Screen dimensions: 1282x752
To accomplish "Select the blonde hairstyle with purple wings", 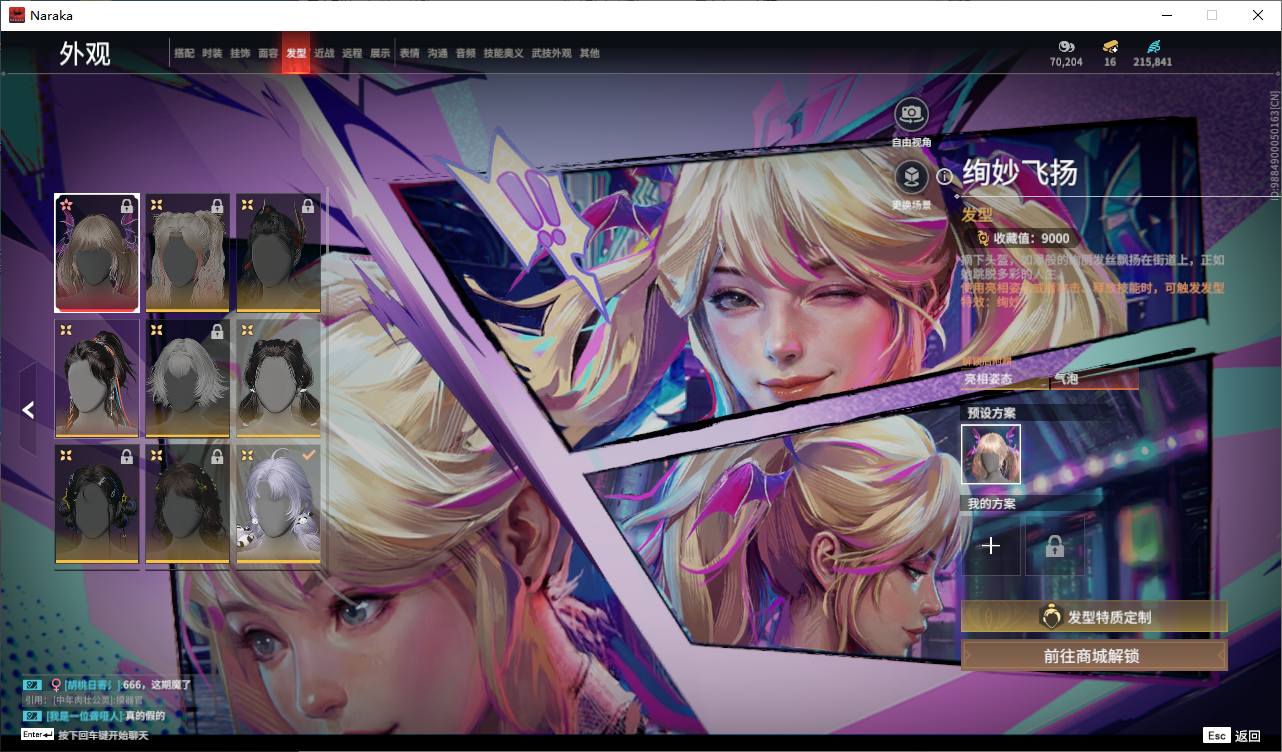I will (x=97, y=253).
